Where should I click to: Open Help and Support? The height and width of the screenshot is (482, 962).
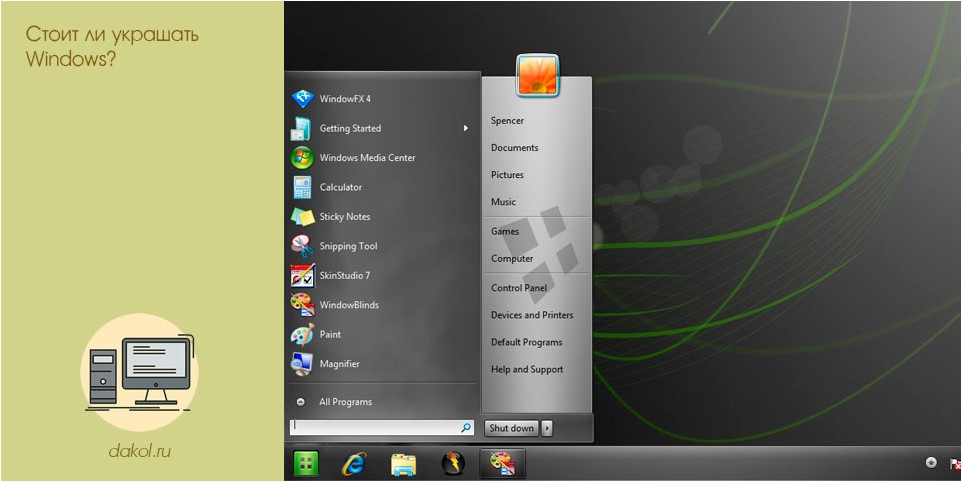(527, 369)
